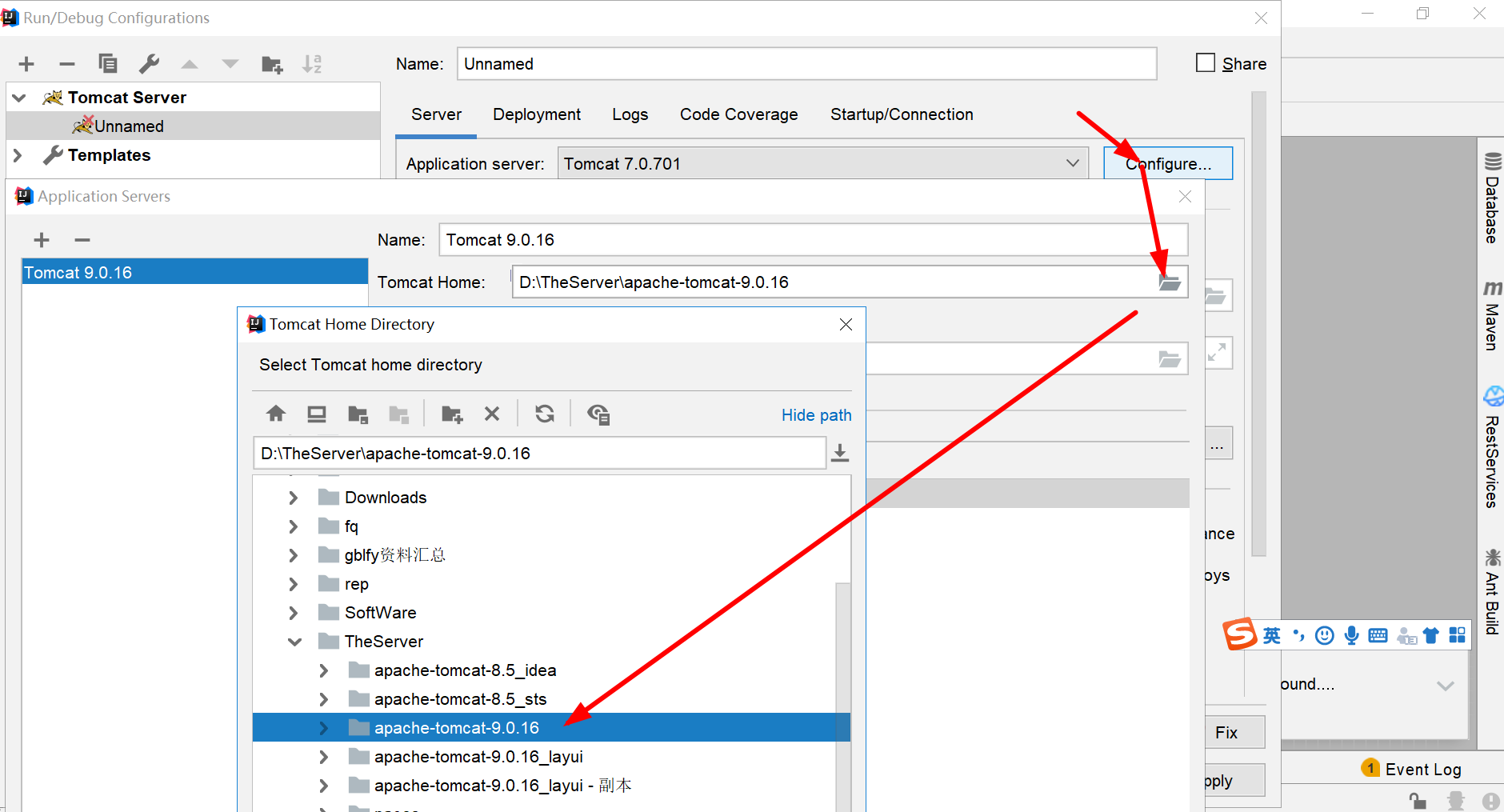Open Database tool window sidebar
This screenshot has height=812, width=1504.
(1492, 198)
